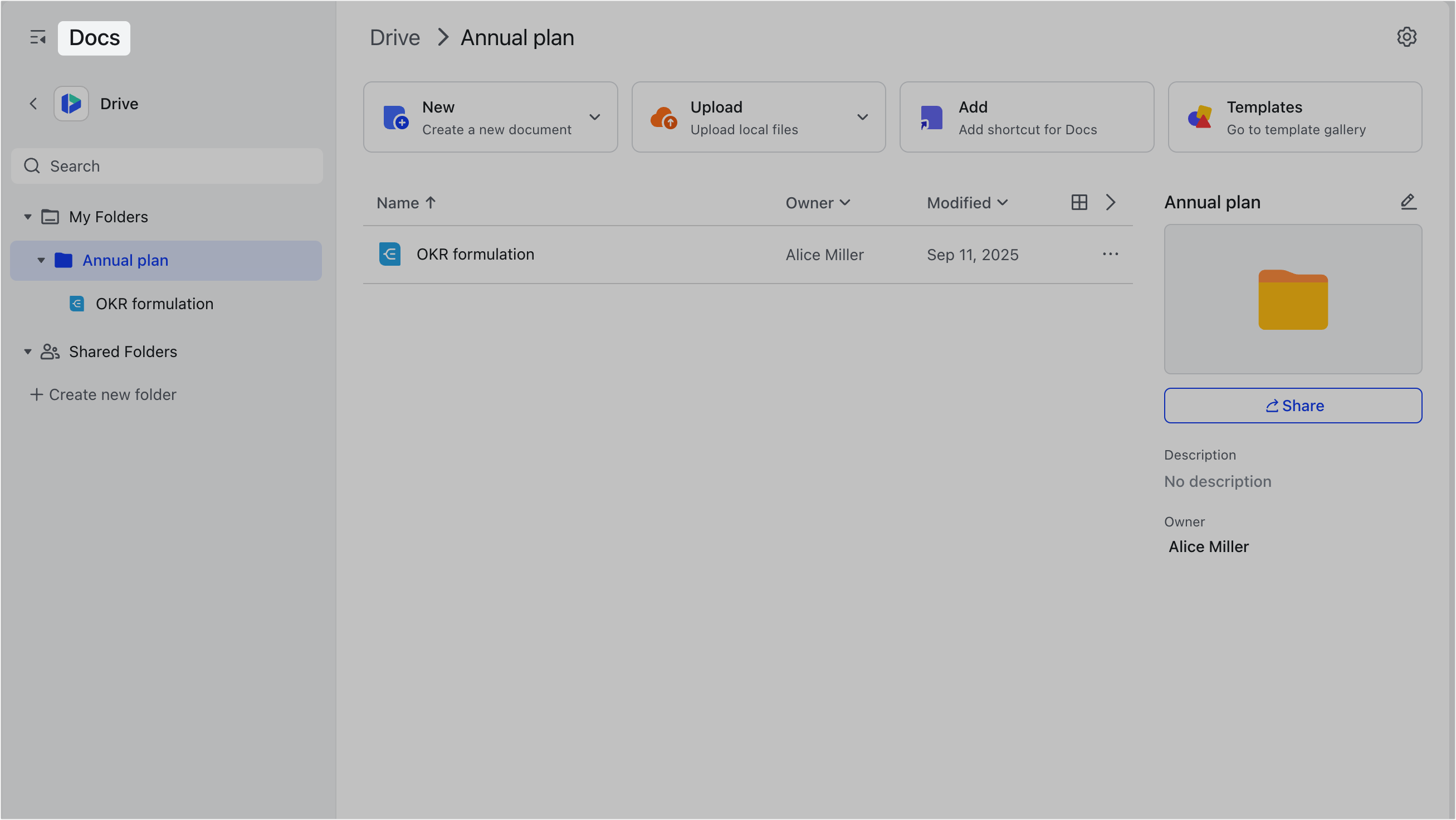Click Alice Miller in the details panel

[x=1209, y=547]
